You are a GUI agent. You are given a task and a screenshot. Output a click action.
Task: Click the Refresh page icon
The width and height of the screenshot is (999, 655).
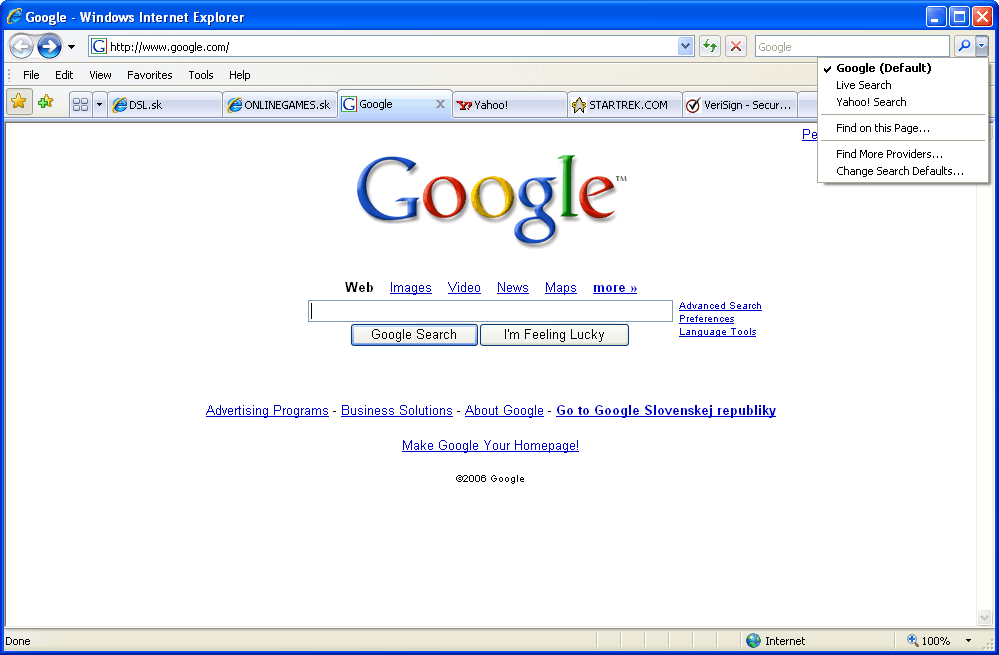[x=710, y=46]
